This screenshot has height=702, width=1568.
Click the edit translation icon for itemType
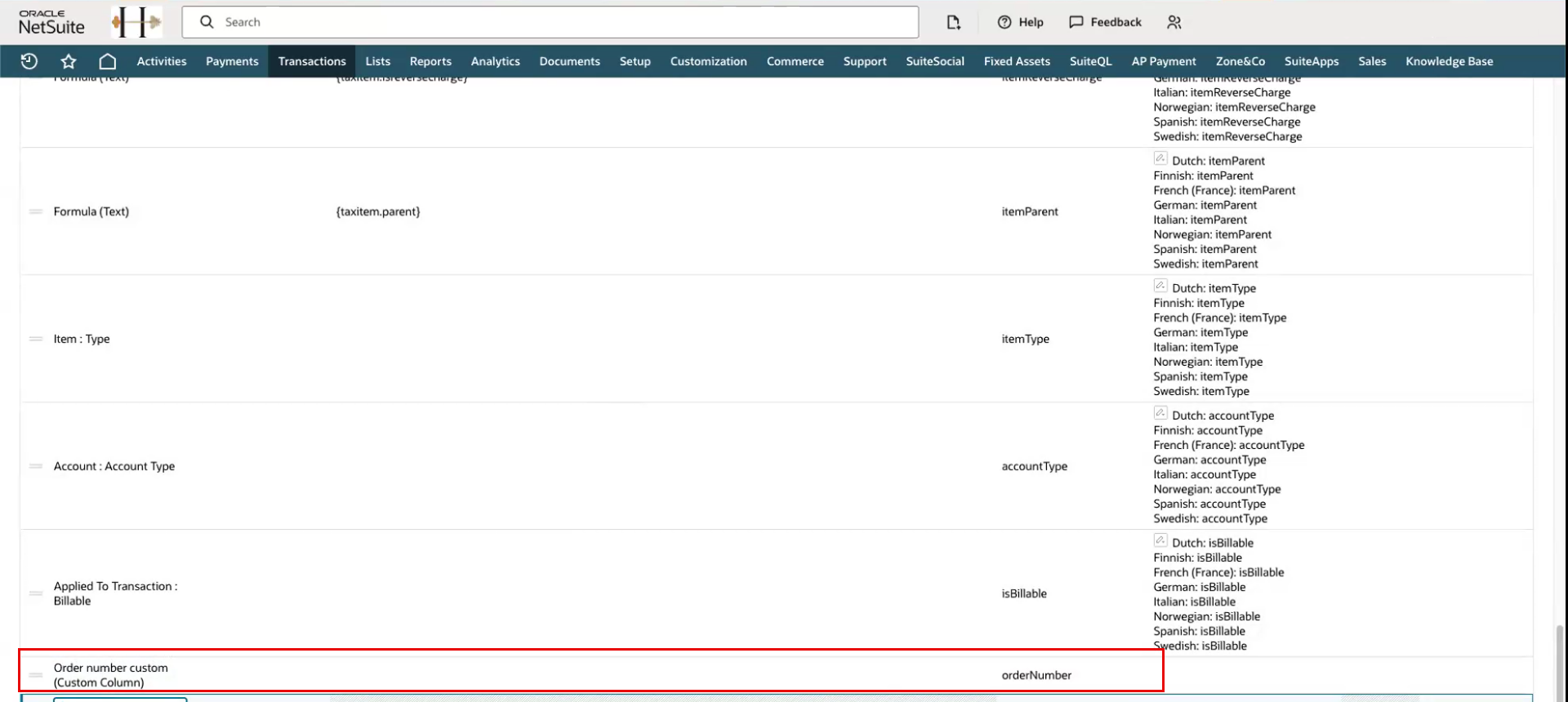pos(1160,286)
